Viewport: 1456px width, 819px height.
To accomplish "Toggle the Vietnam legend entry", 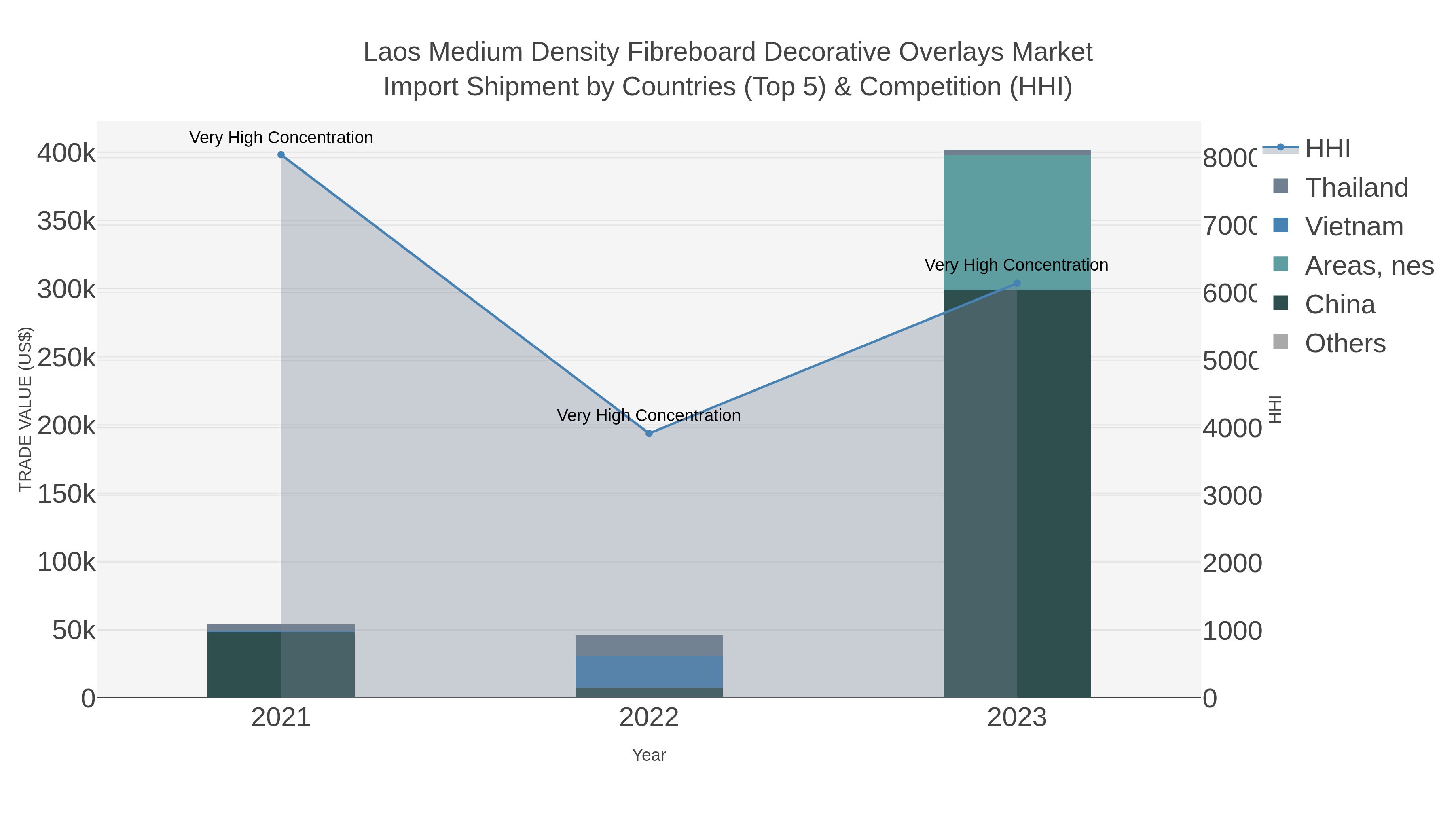I will tap(1338, 226).
